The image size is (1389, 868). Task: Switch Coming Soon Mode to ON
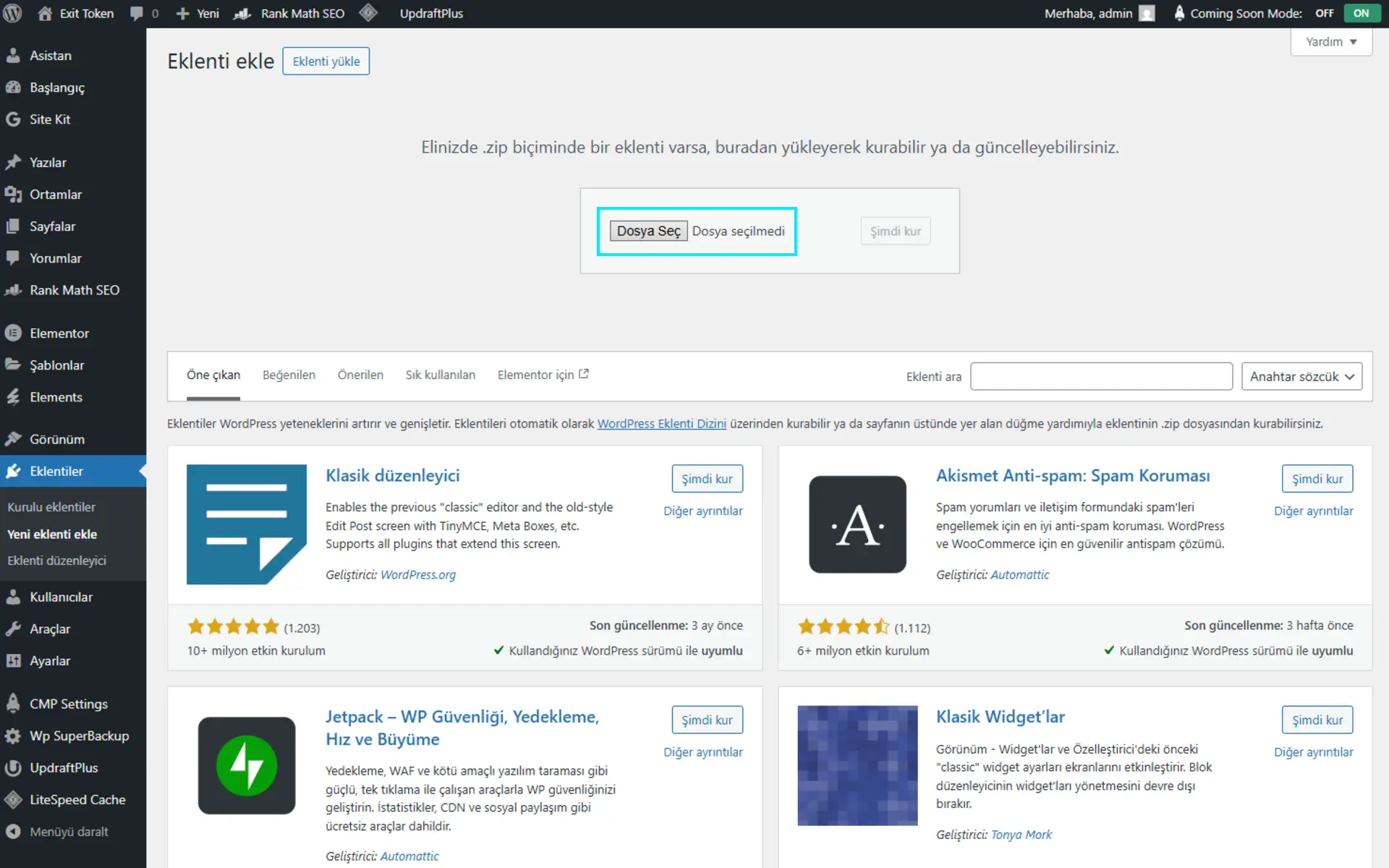tap(1361, 13)
